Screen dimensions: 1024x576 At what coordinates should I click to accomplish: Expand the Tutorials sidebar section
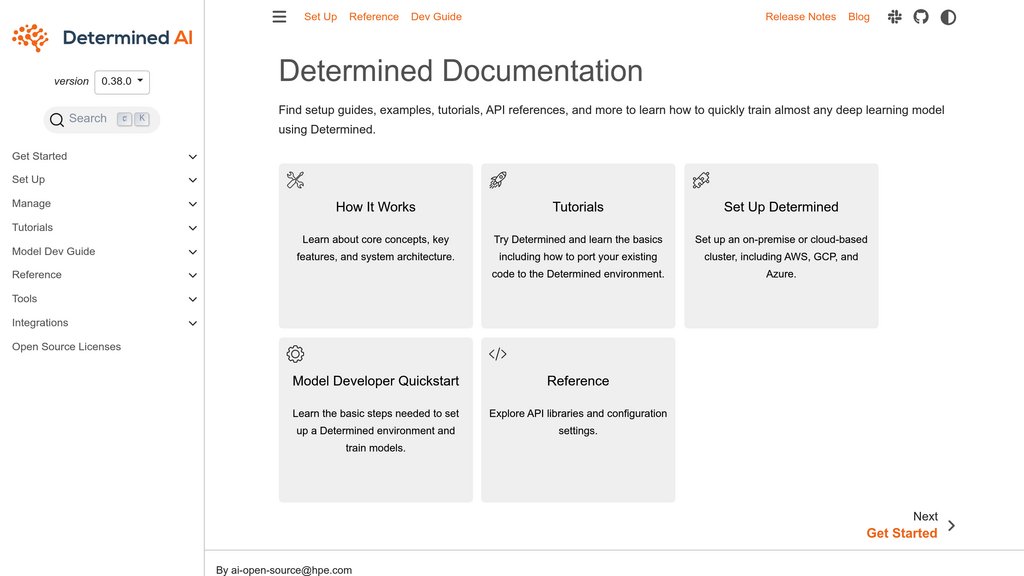pos(192,227)
